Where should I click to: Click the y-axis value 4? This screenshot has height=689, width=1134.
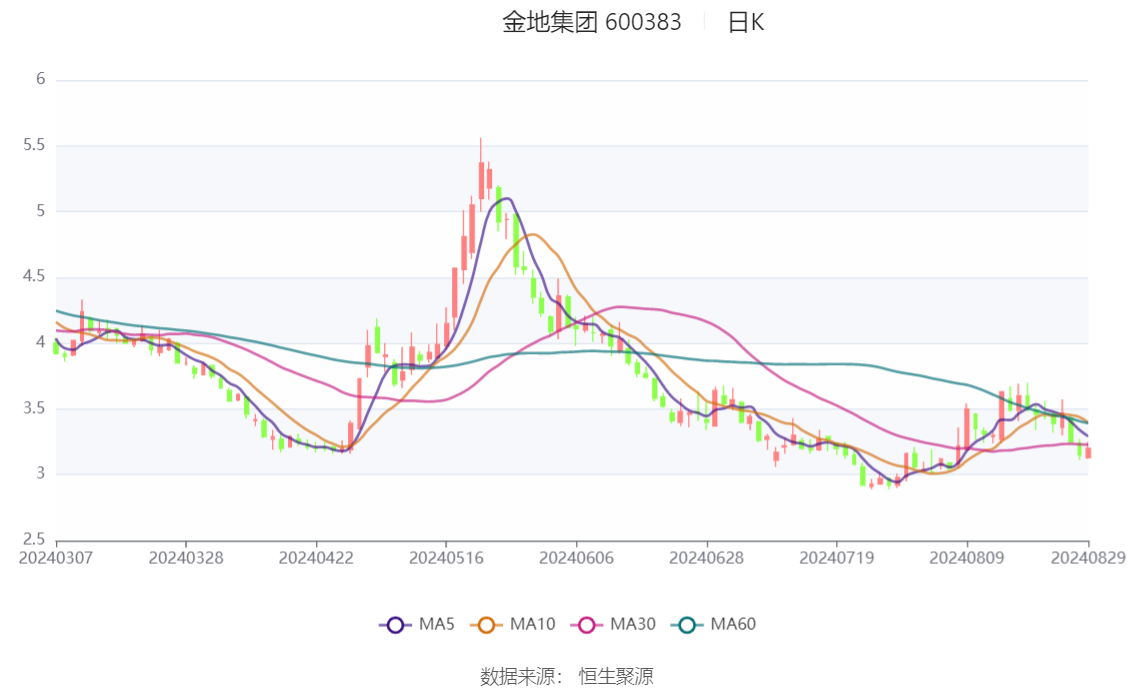point(40,343)
